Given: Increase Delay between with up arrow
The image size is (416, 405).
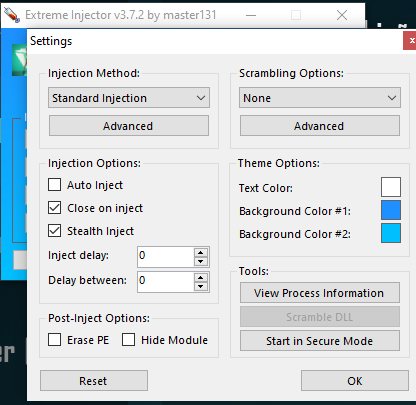Looking at the screenshot, I should (x=201, y=277).
